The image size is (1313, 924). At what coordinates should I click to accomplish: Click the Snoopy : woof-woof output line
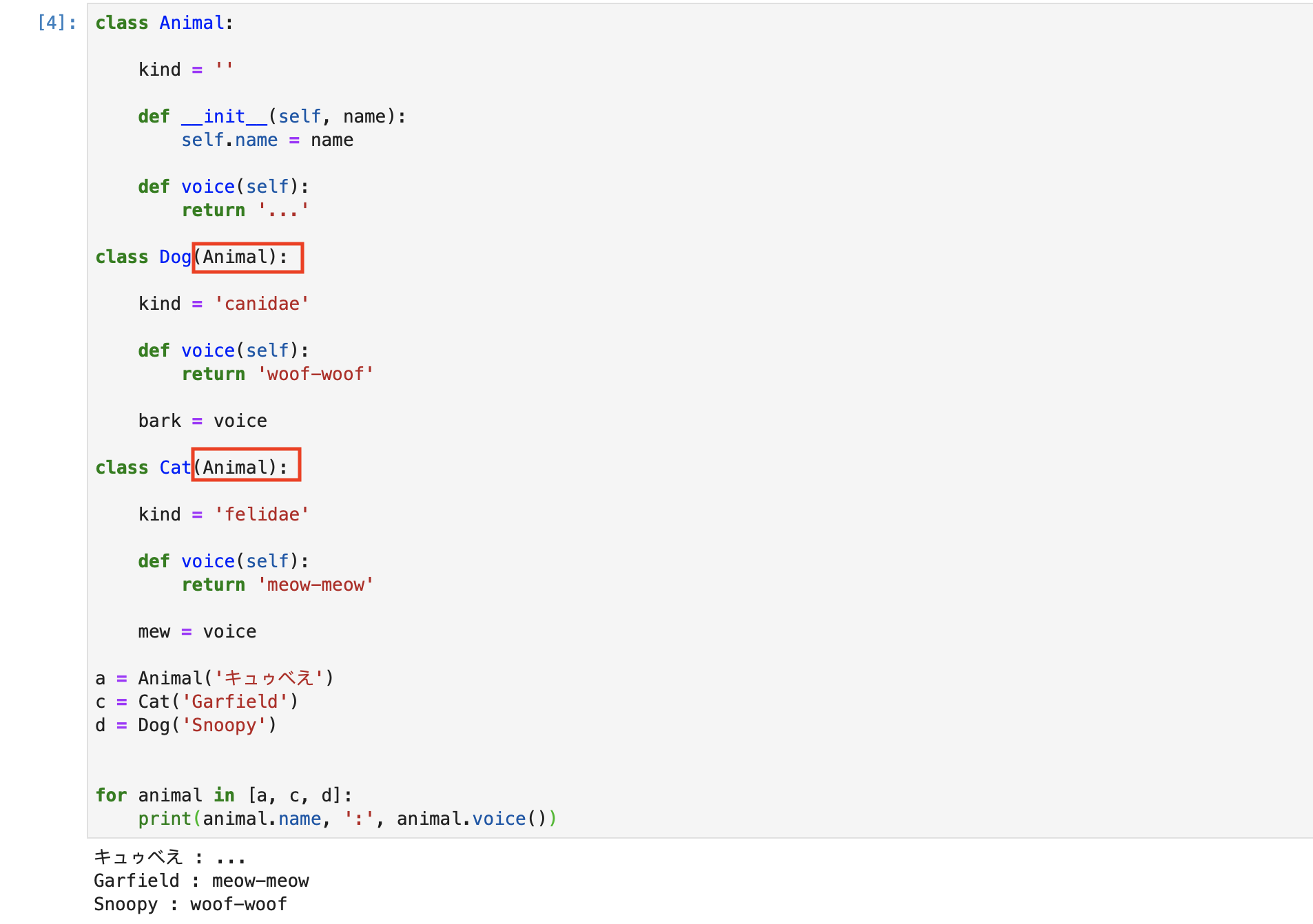190,903
